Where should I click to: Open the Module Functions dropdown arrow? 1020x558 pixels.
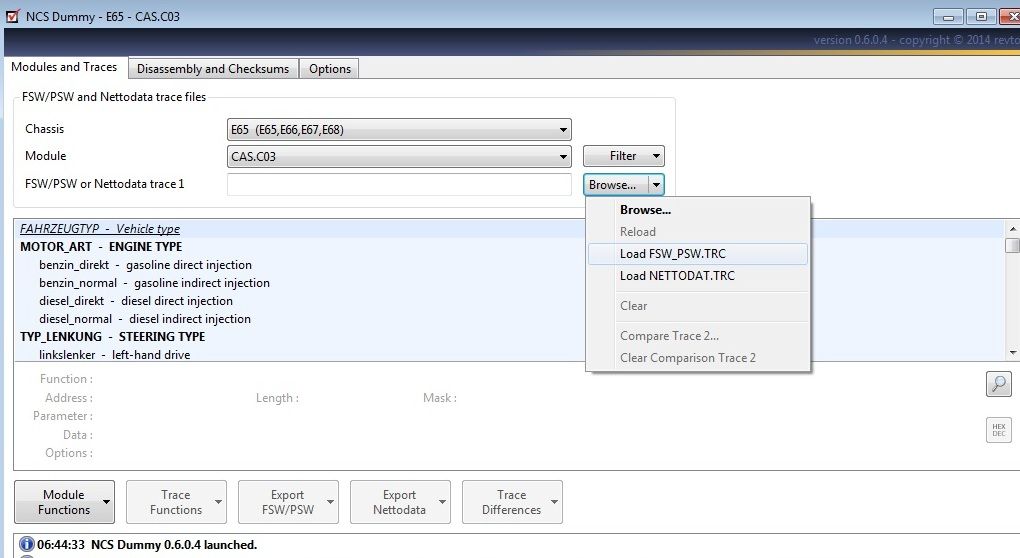pos(106,502)
